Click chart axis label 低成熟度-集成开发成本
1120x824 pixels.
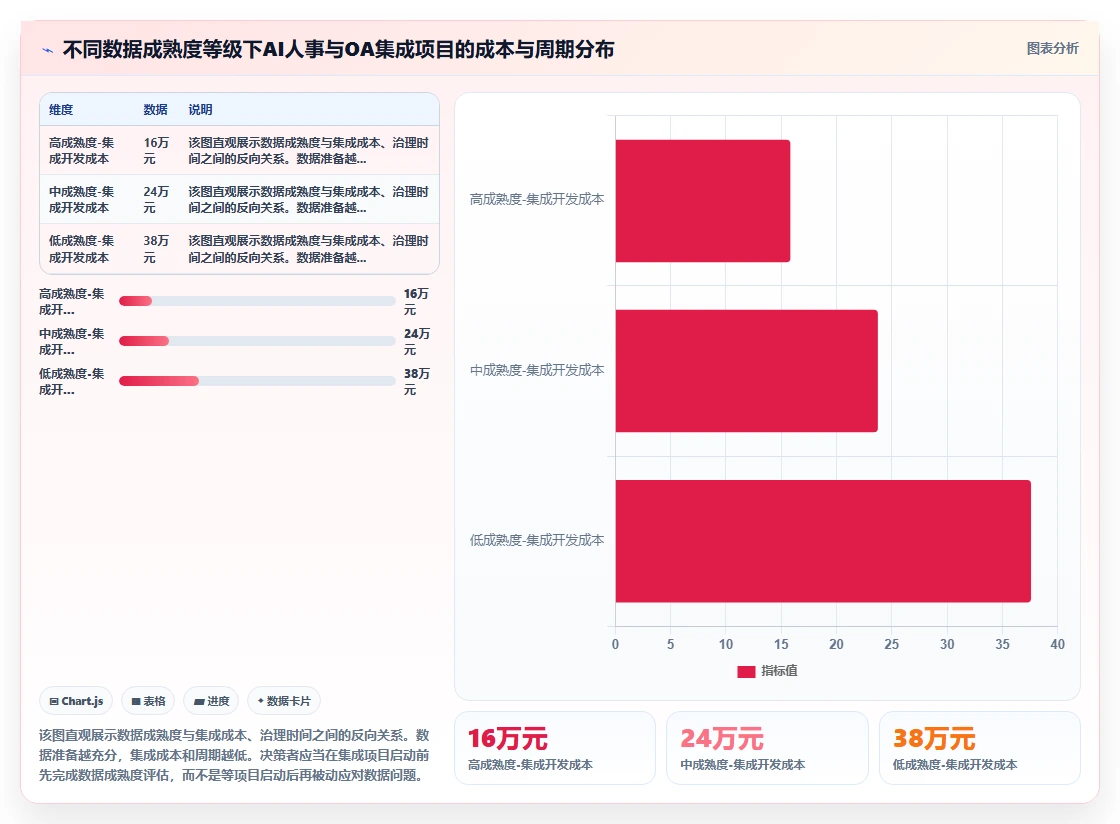[x=536, y=540]
